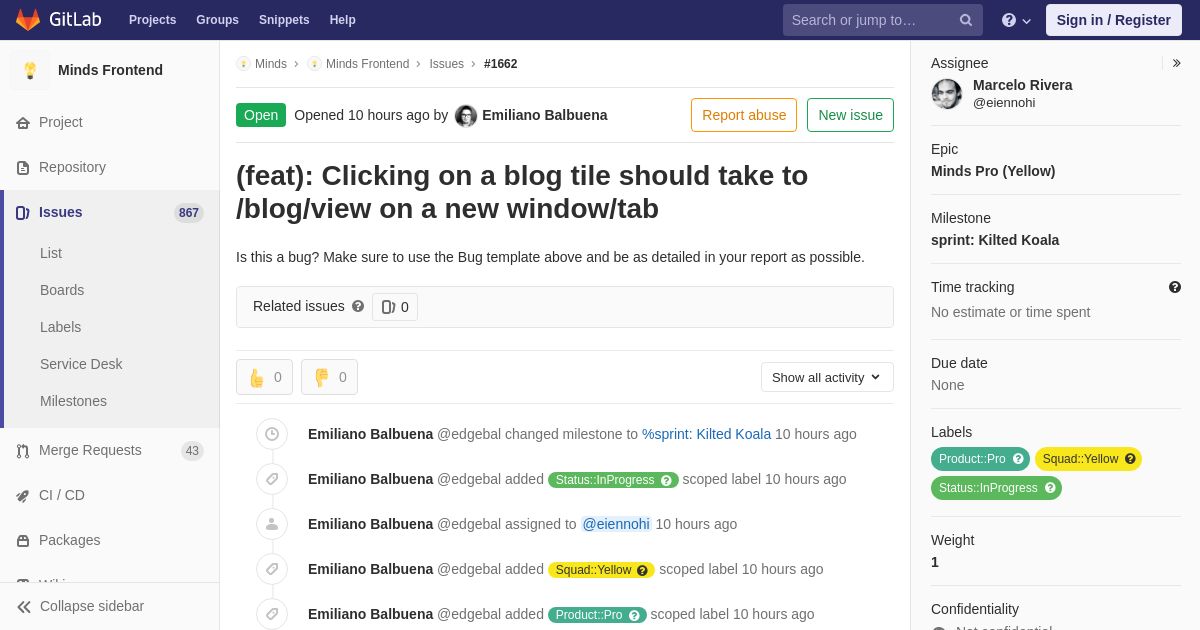Give a thumbs up reaction
1200x630 pixels.
coord(264,377)
